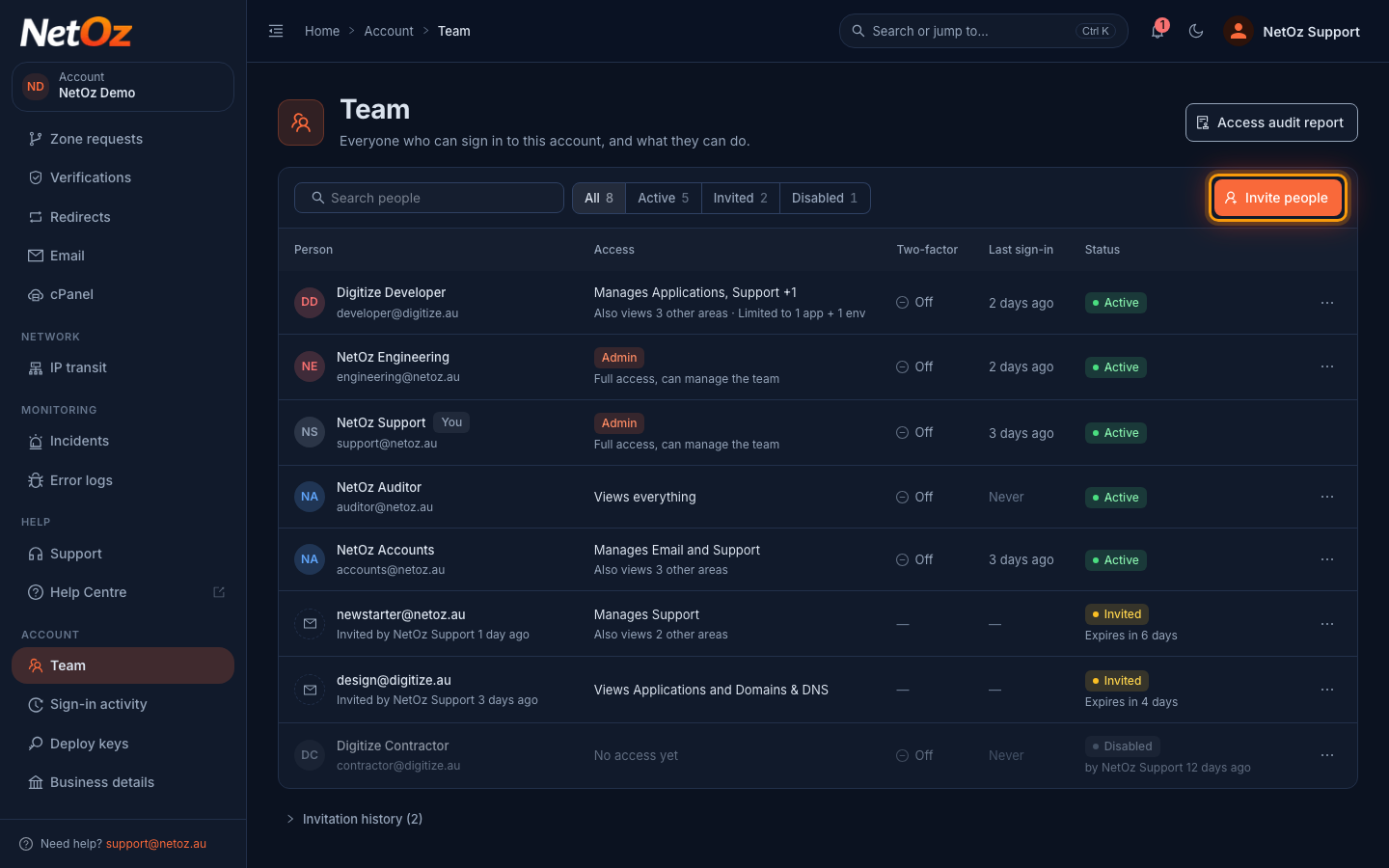The width and height of the screenshot is (1389, 868).
Task: Focus the Search or jump to box
Action: (983, 31)
